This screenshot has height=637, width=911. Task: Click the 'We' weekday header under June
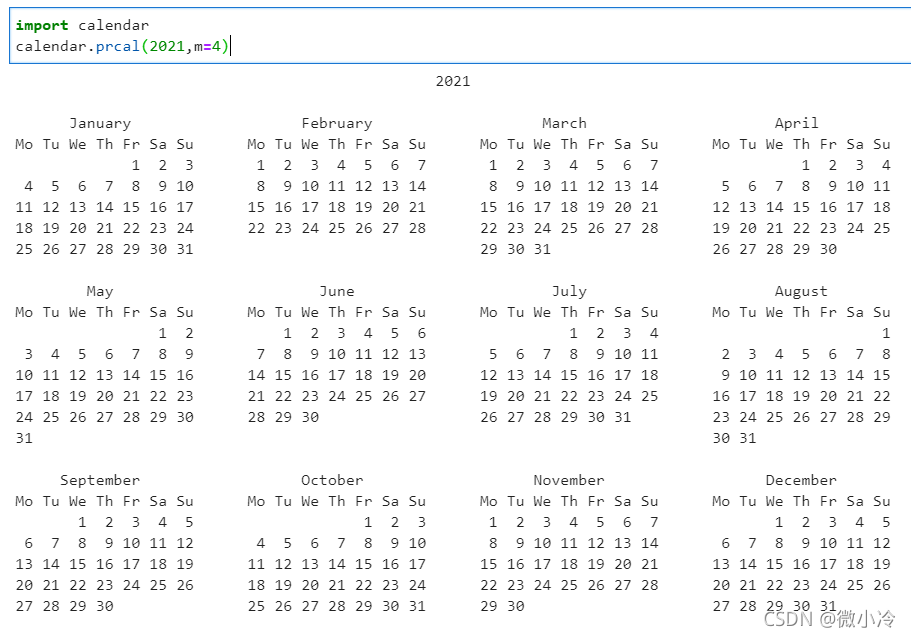310,312
